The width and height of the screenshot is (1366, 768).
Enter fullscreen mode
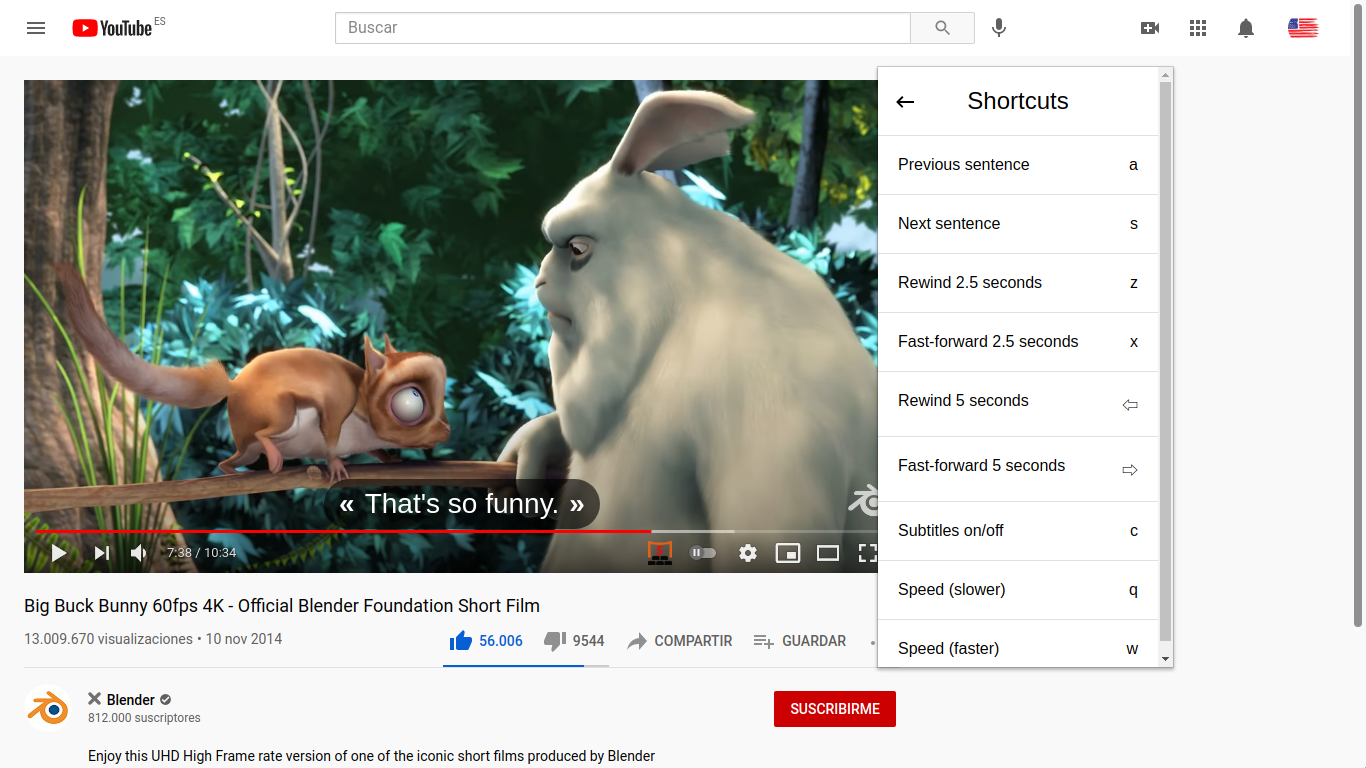pos(867,553)
